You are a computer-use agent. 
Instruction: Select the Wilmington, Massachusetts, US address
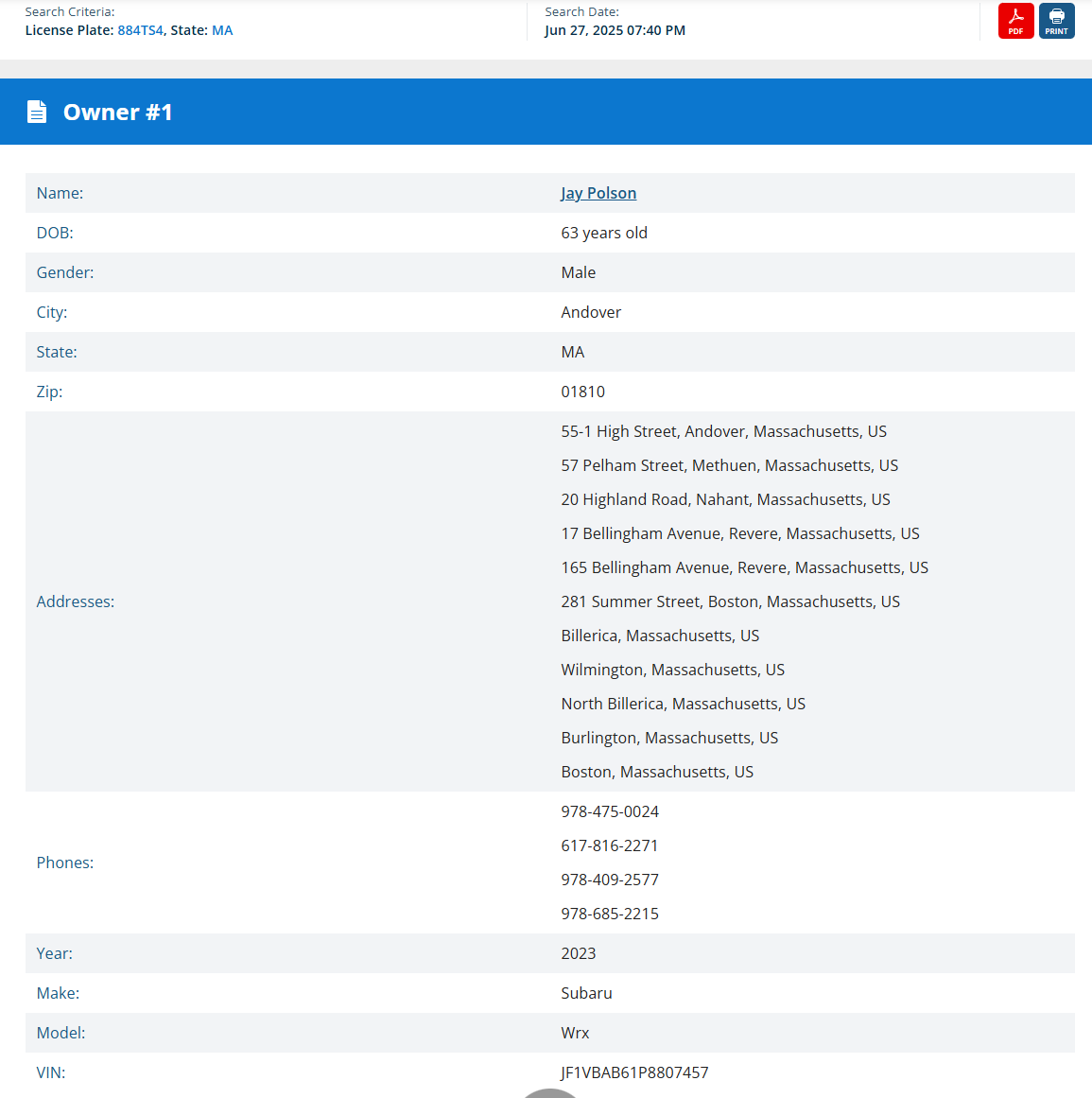point(673,671)
